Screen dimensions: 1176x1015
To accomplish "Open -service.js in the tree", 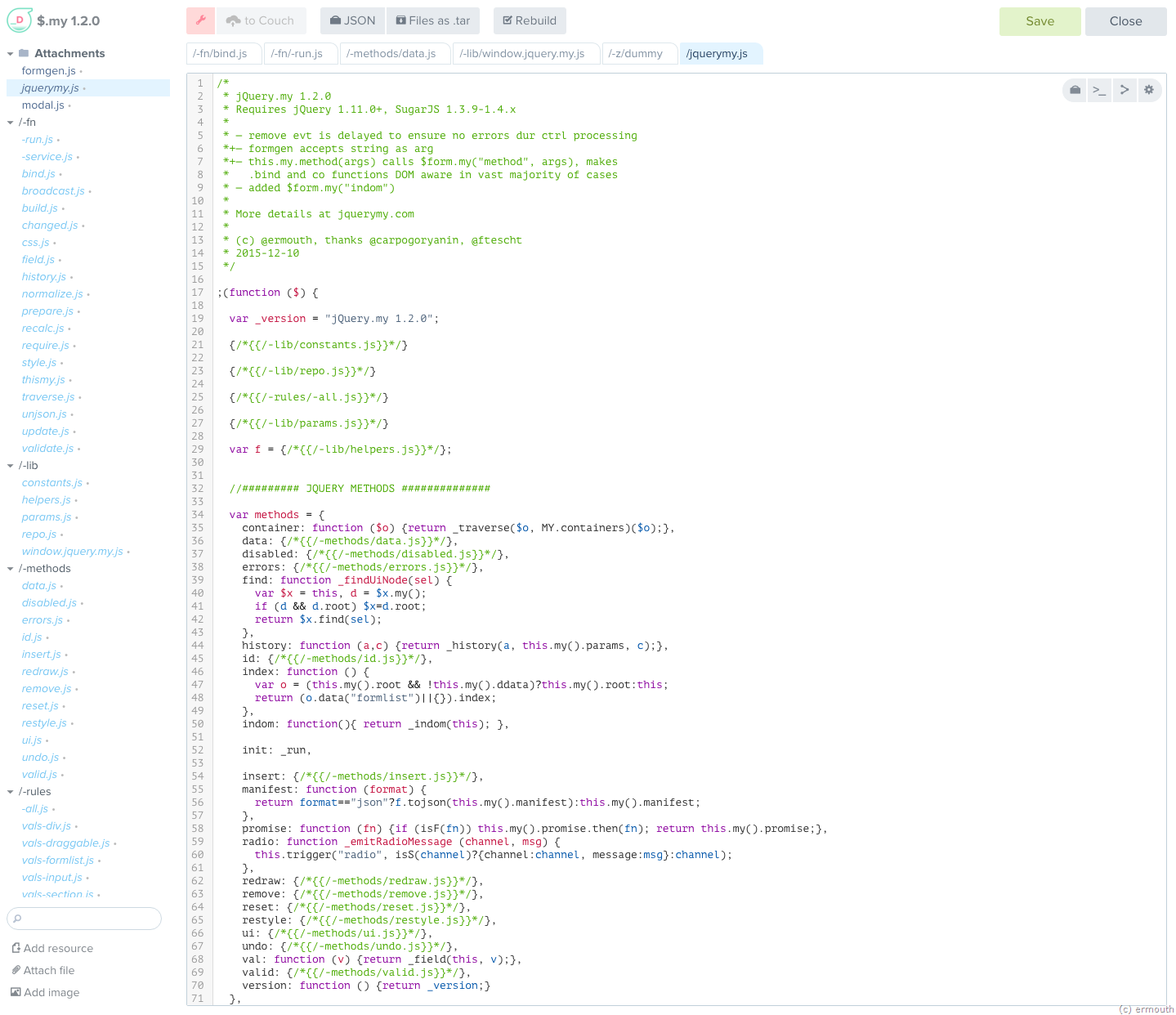I will coord(47,157).
